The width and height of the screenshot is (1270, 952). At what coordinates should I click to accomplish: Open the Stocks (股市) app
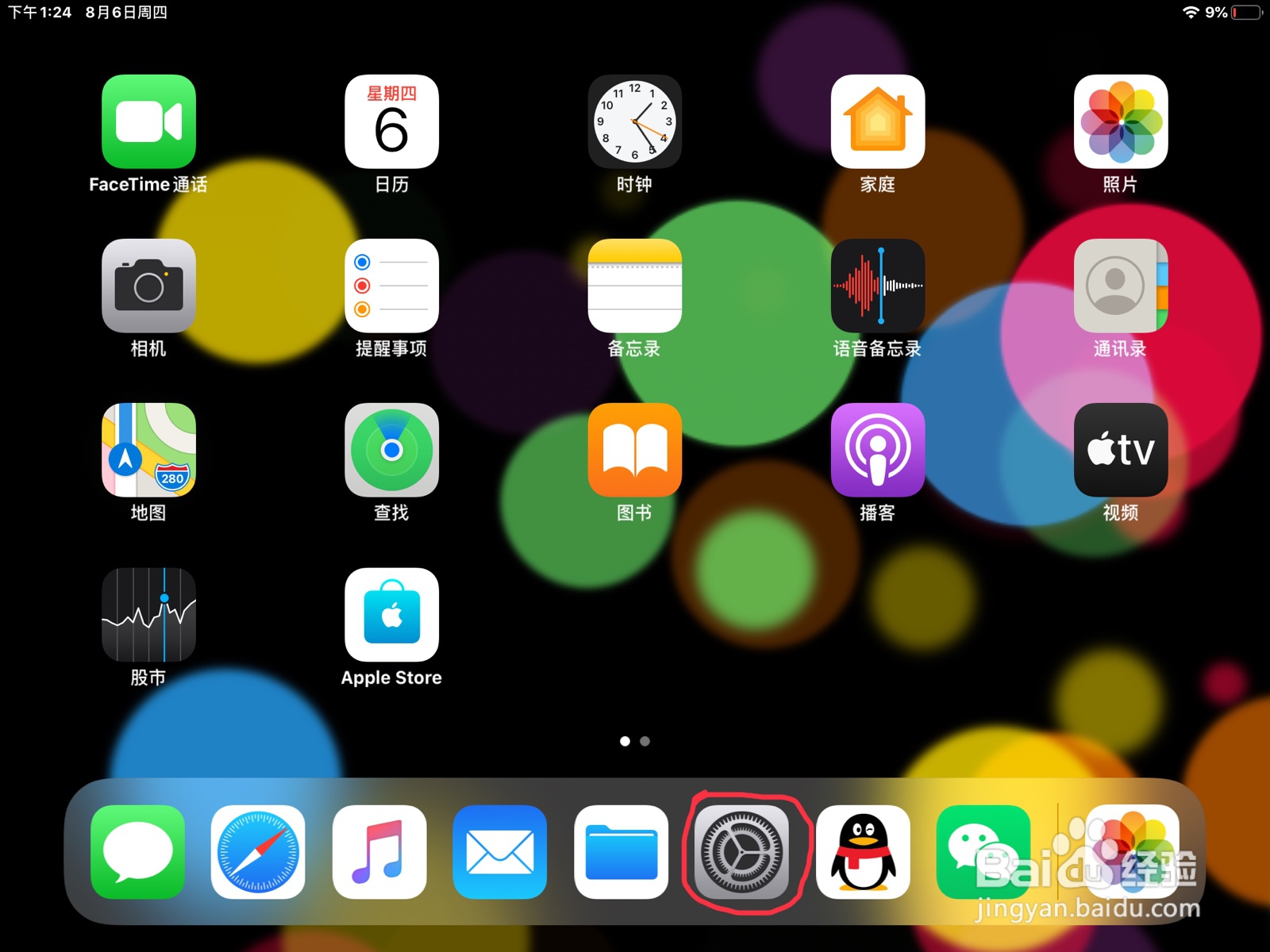click(148, 614)
